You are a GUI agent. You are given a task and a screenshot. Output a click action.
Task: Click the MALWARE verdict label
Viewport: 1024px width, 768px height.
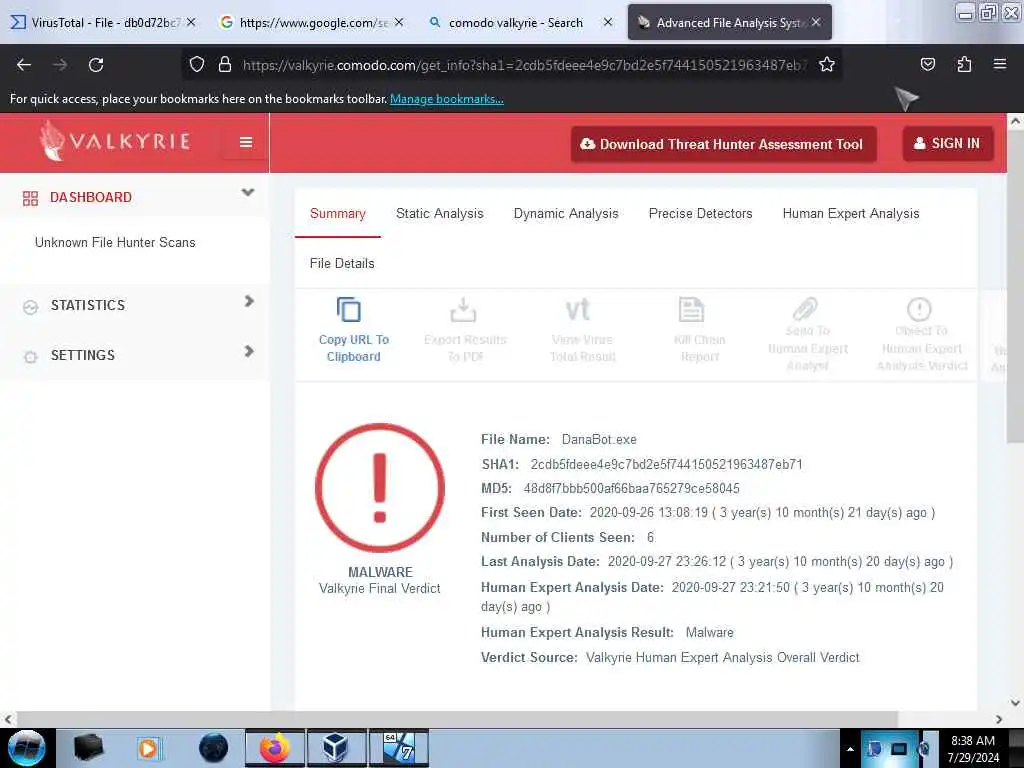(380, 572)
